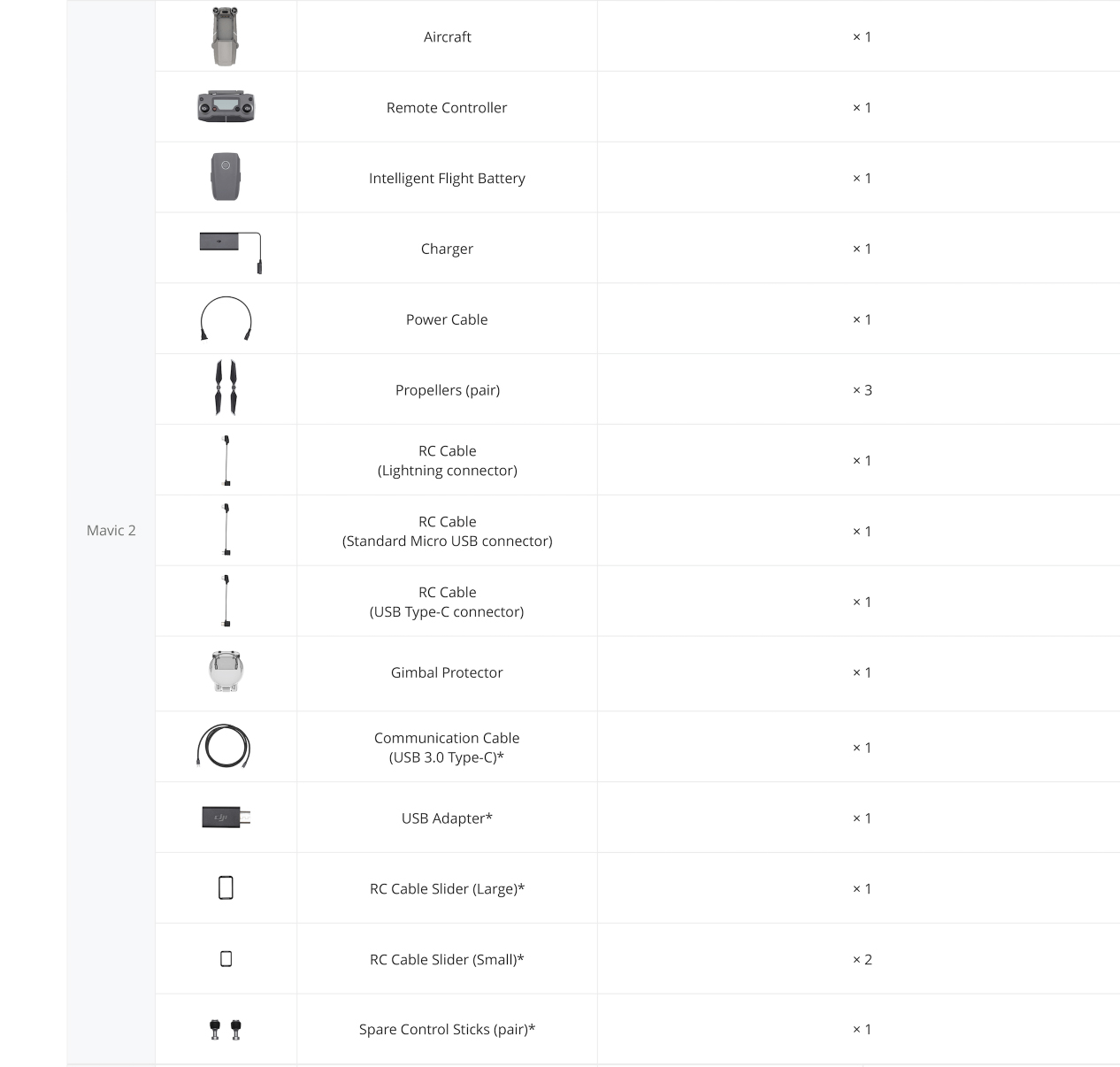Click the Power Cable loop icon

point(226,319)
